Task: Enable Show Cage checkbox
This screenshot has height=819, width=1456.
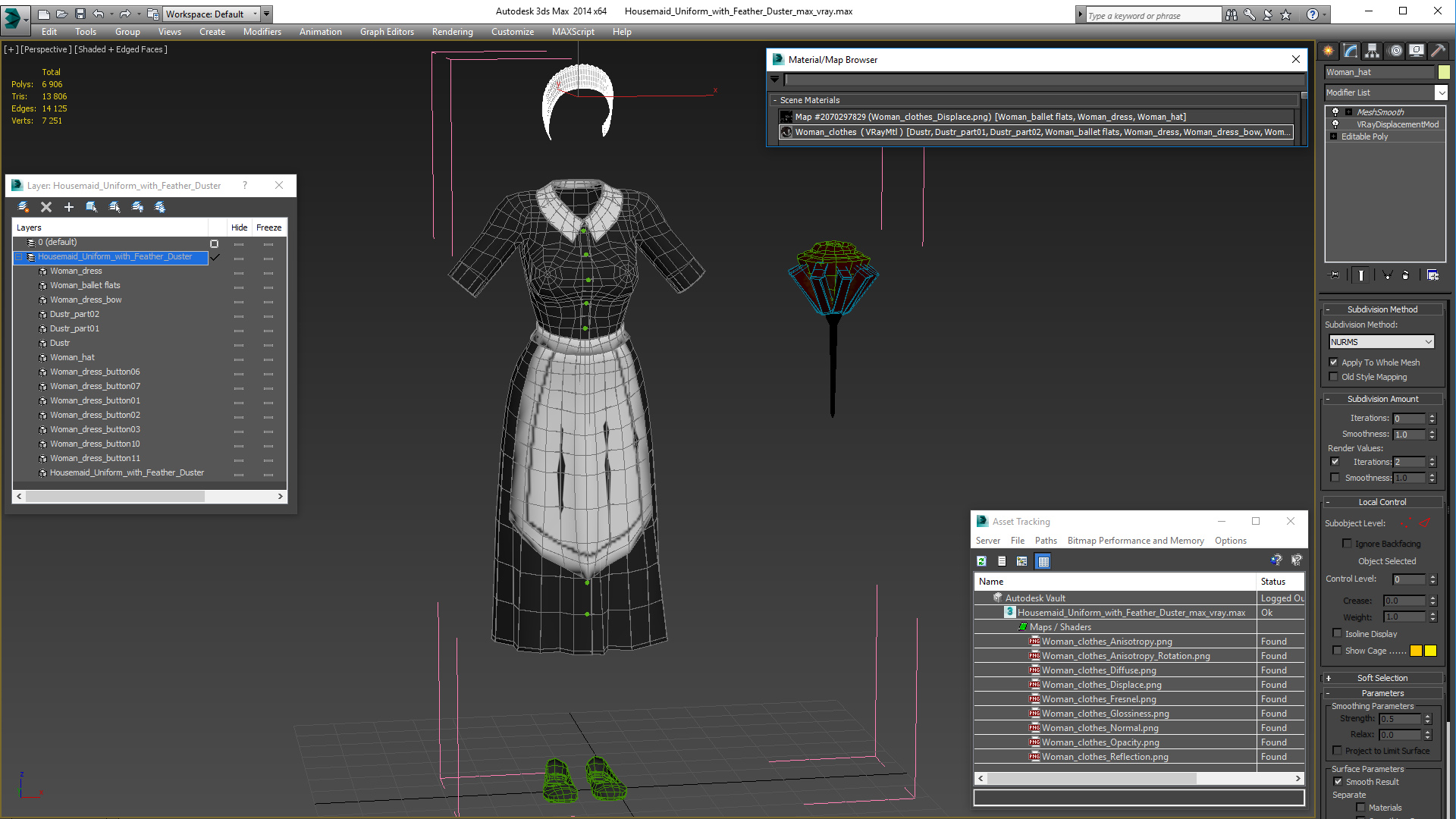Action: [1338, 651]
